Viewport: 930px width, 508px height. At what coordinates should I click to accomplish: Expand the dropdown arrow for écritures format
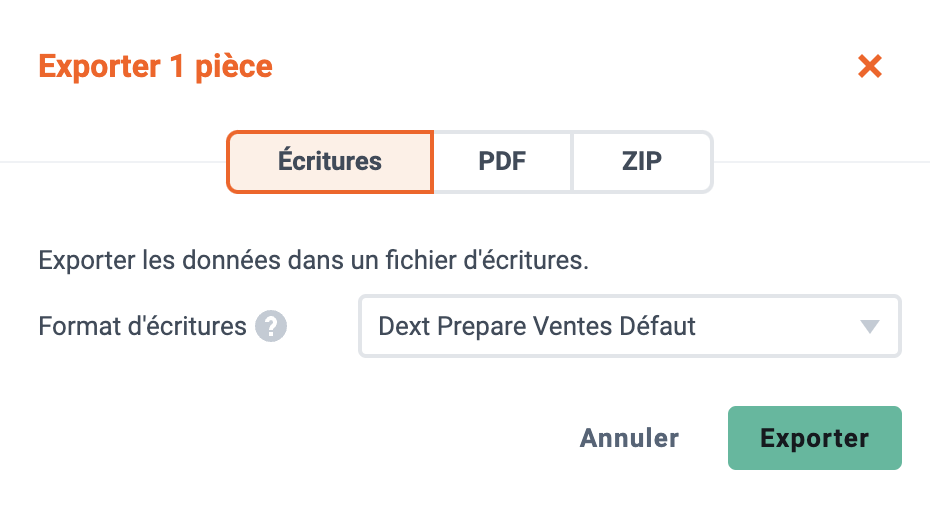pos(870,326)
